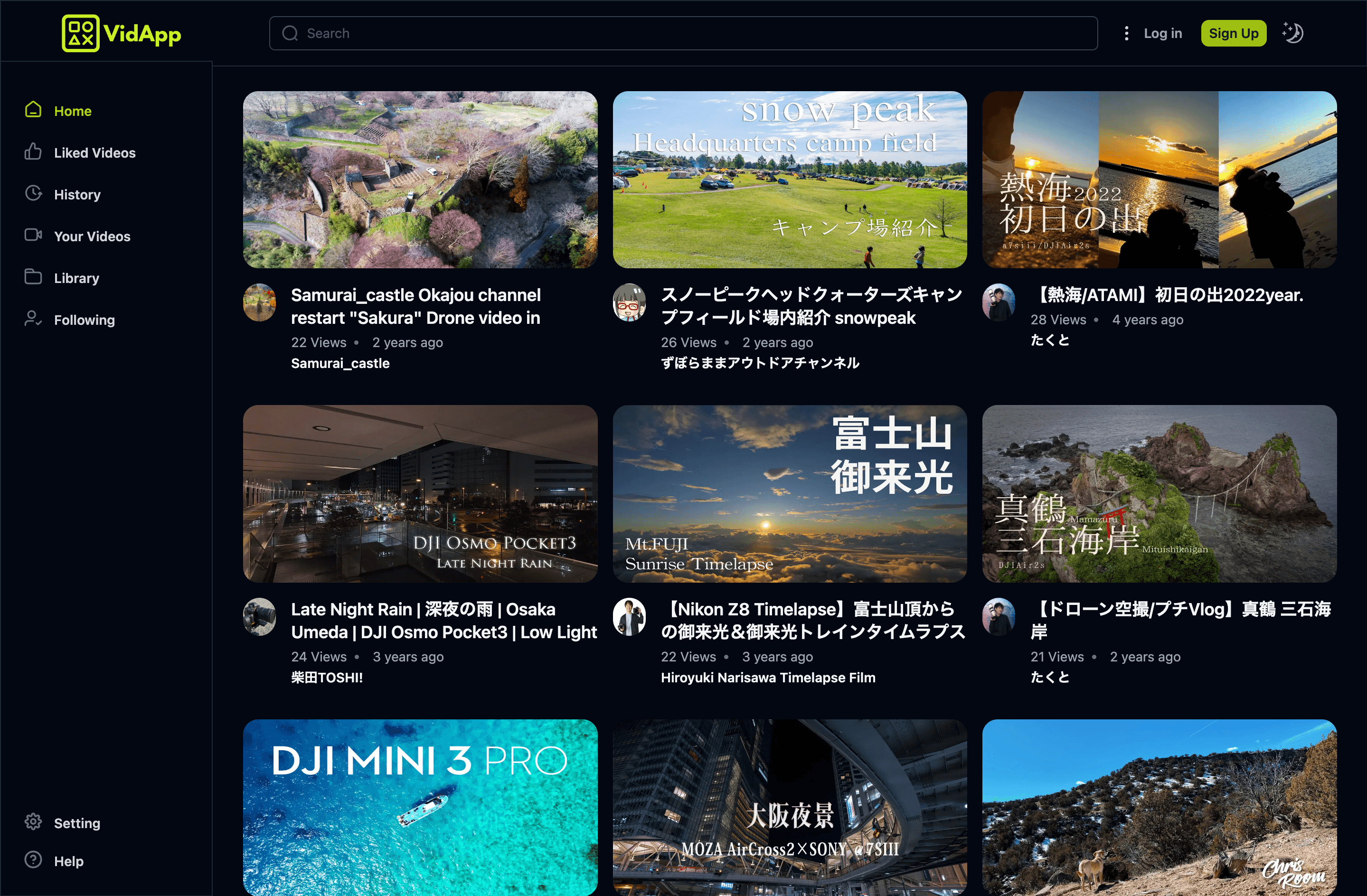Click the Liked Videos thumbs-up icon
Viewport: 1367px width, 896px height.
point(33,151)
